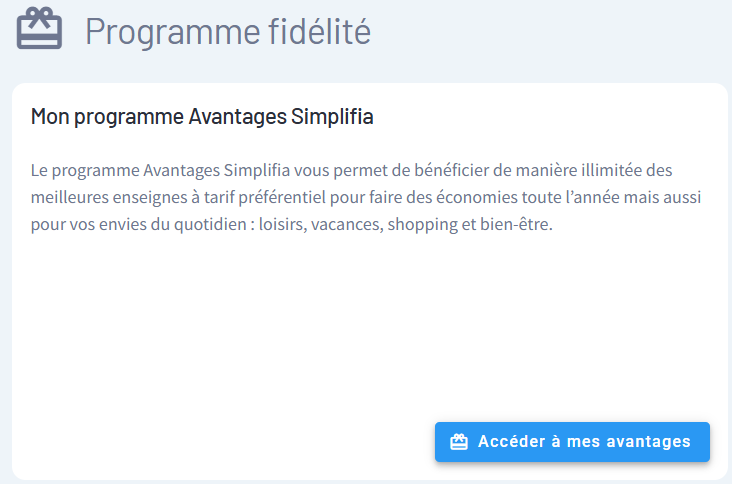Click the gift card icon beside Programme fidélité

(40, 29)
